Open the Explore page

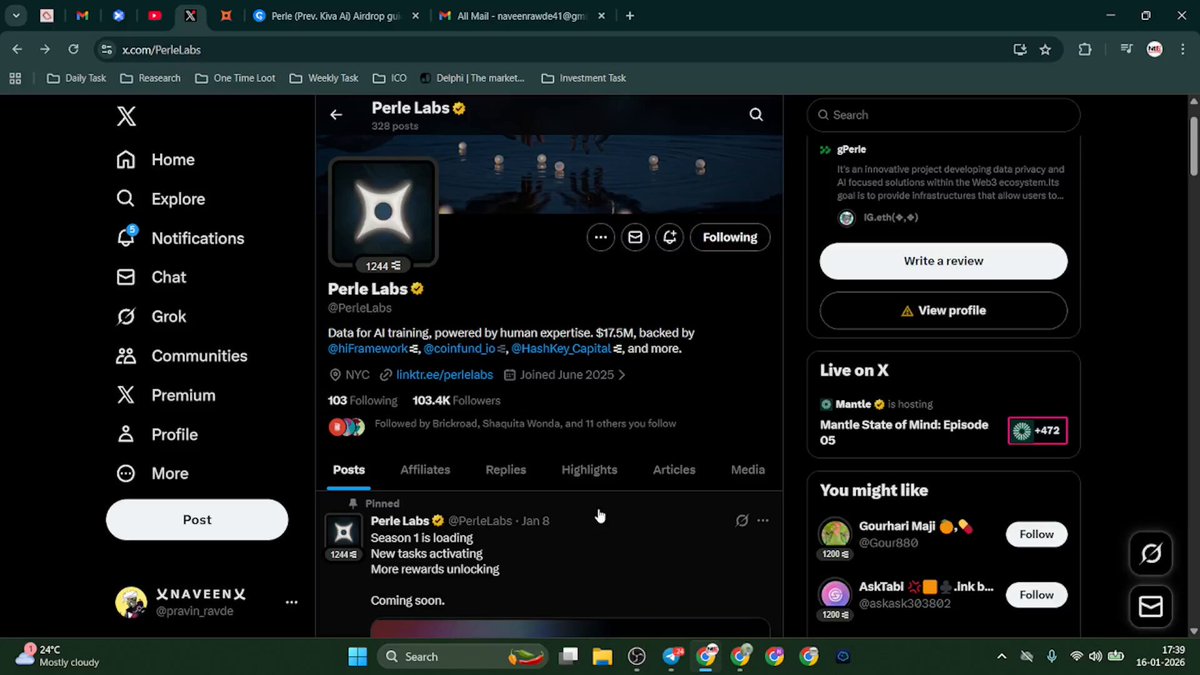pyautogui.click(x=160, y=199)
